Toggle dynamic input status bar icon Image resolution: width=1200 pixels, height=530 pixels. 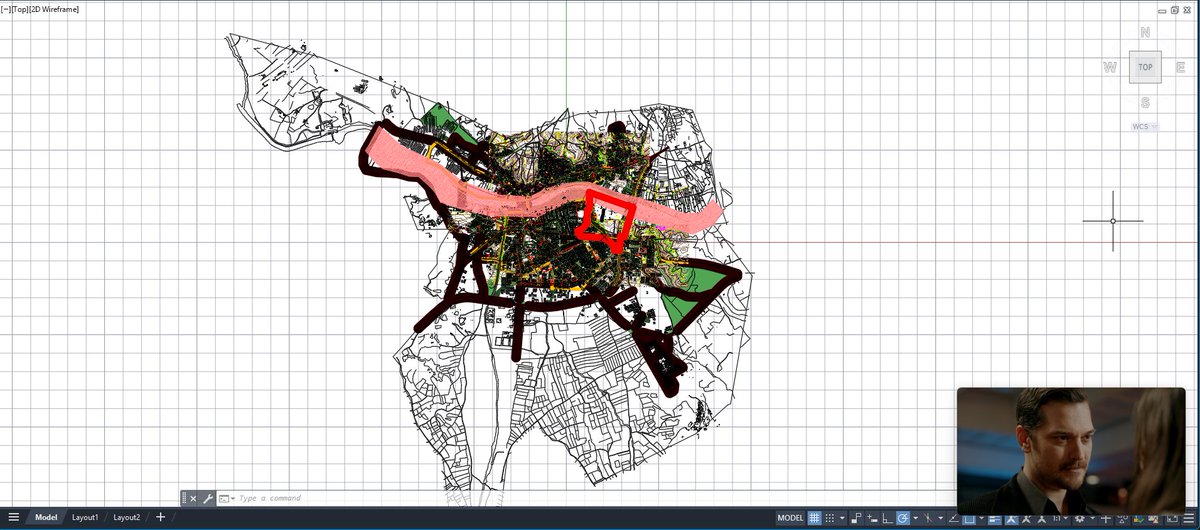[x=873, y=518]
